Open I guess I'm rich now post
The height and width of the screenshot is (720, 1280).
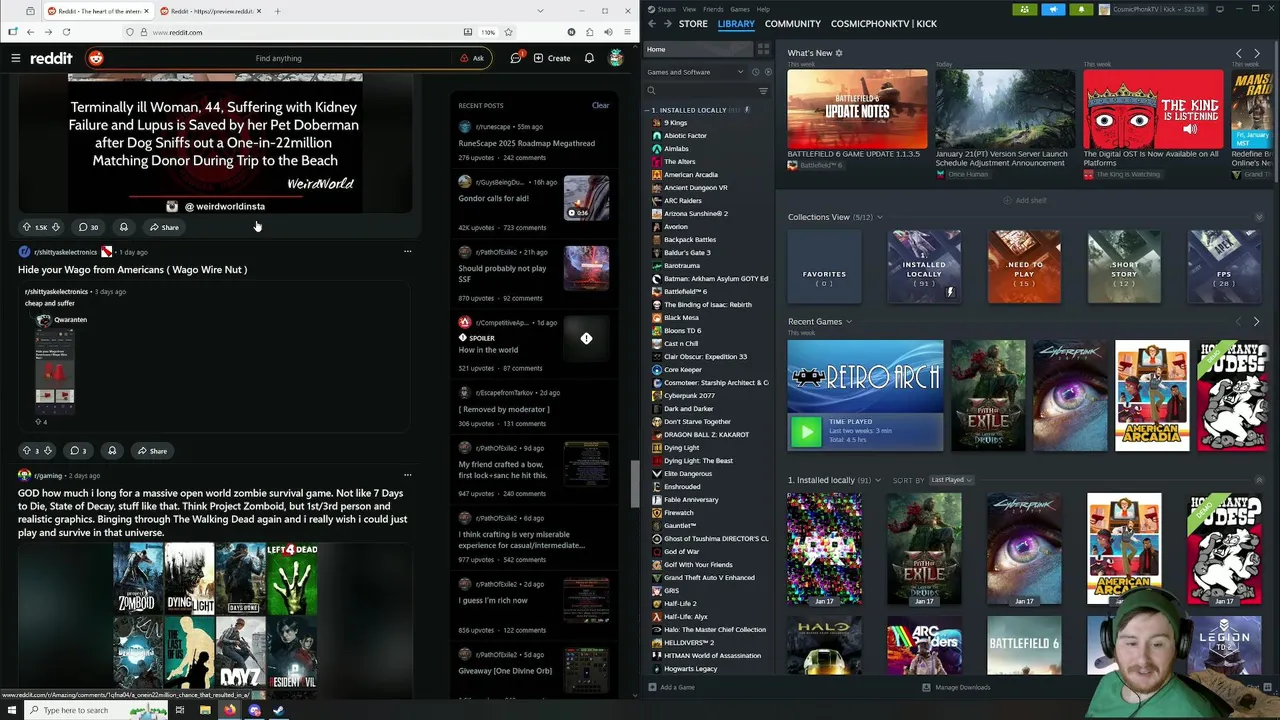click(x=493, y=600)
